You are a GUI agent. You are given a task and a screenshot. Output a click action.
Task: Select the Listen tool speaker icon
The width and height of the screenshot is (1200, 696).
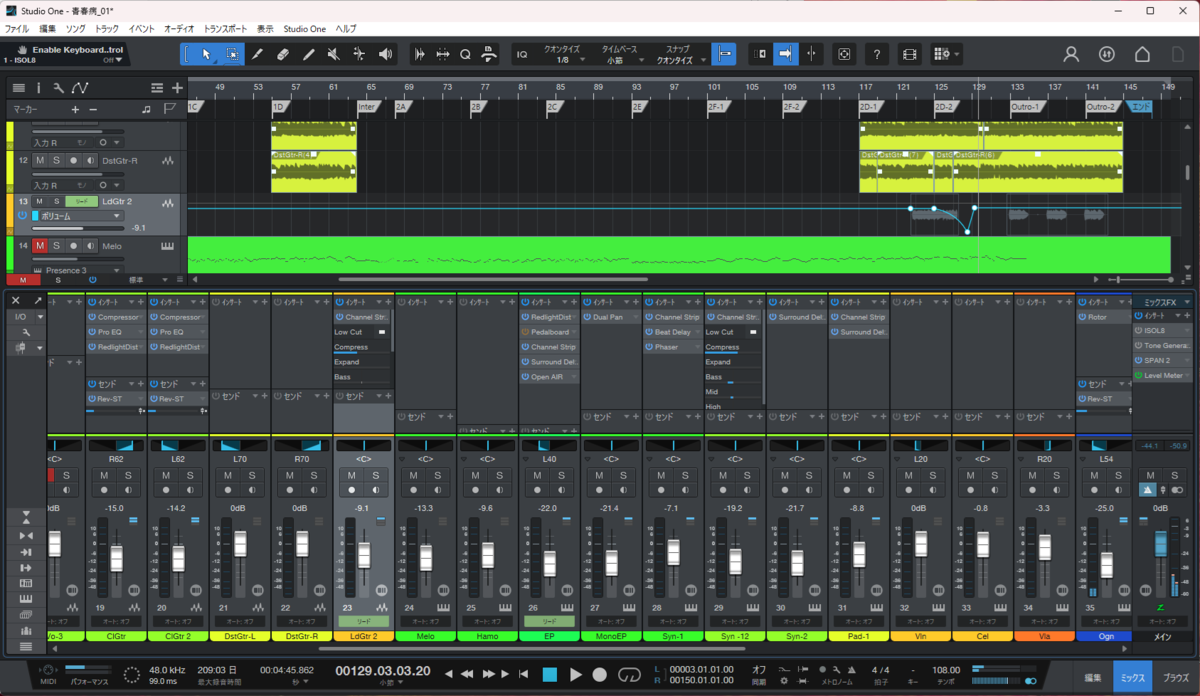(x=386, y=54)
